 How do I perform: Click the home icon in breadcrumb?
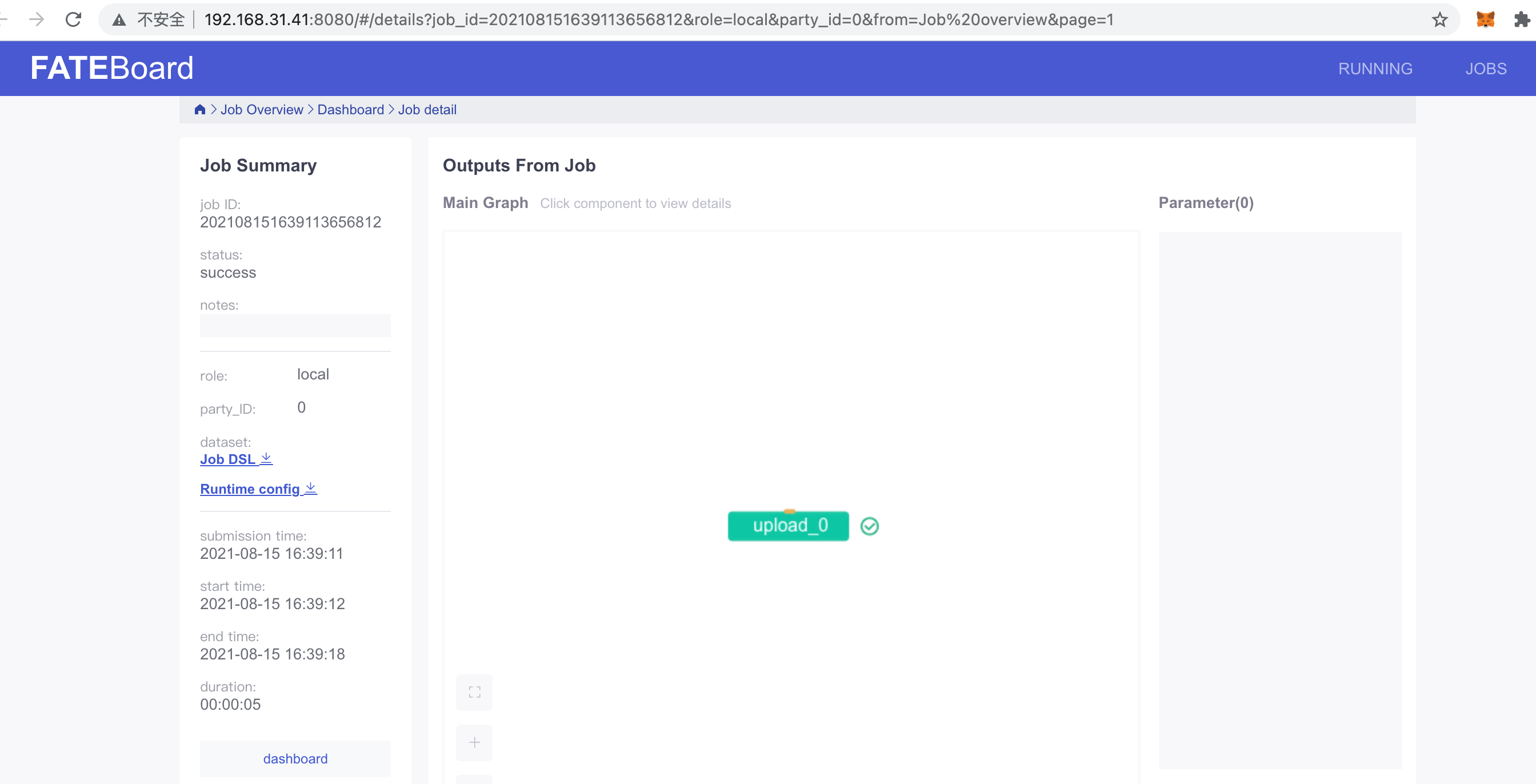pos(200,110)
